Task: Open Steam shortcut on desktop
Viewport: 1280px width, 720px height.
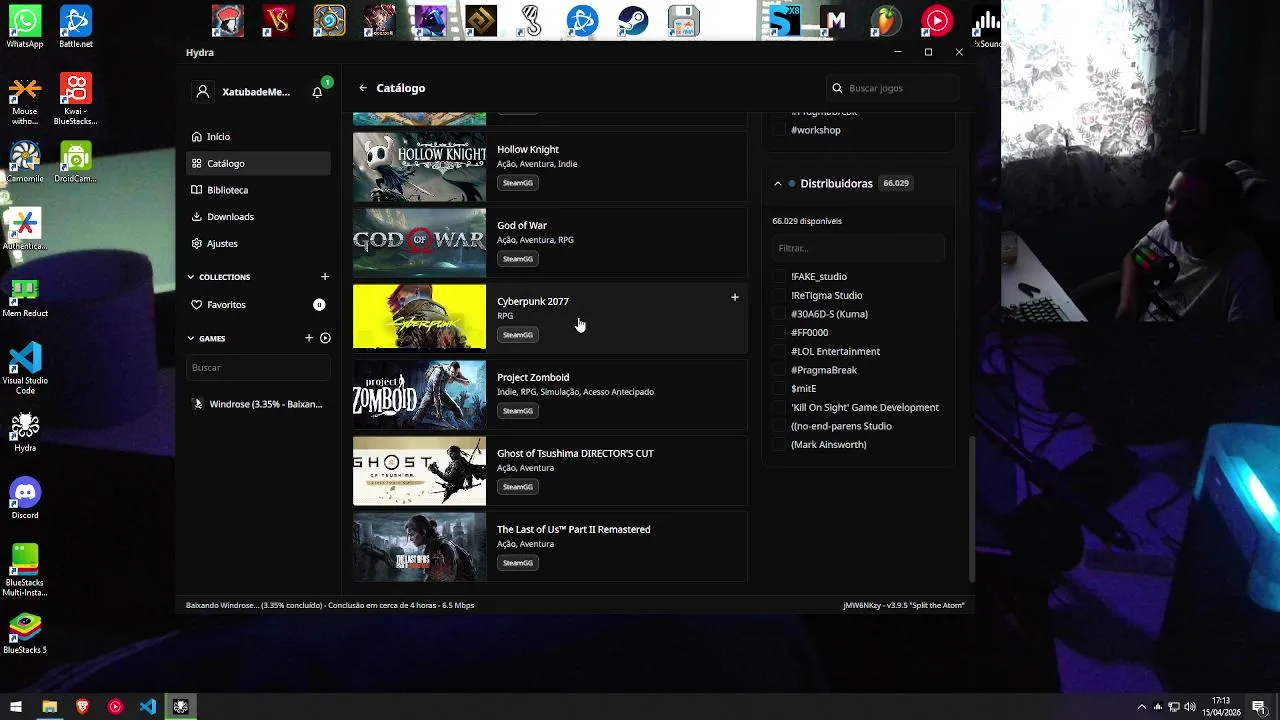Action: coord(633,21)
